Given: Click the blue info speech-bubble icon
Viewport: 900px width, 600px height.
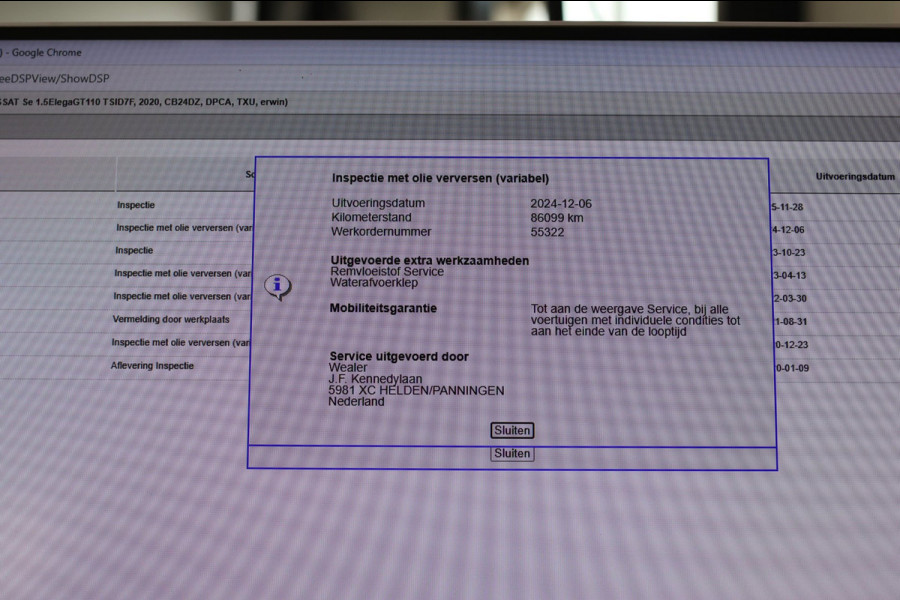Looking at the screenshot, I should [x=278, y=287].
